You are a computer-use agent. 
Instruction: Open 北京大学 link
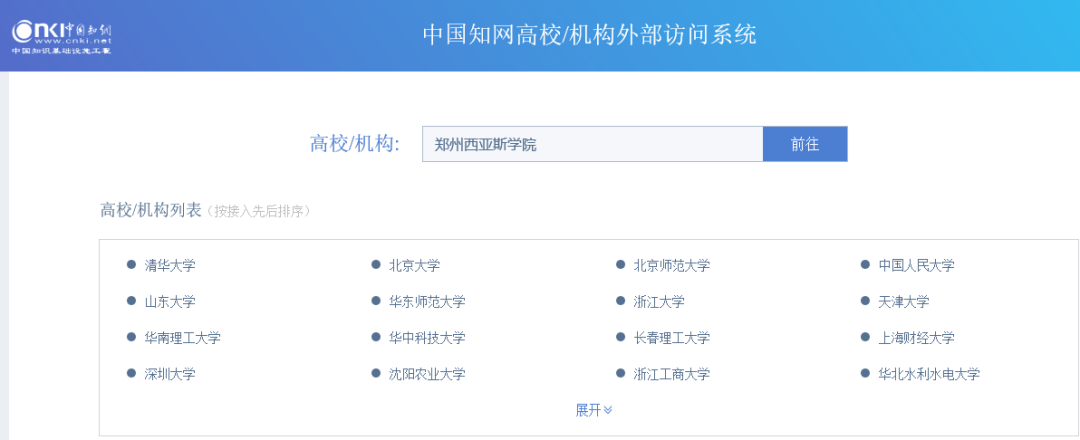tap(415, 265)
